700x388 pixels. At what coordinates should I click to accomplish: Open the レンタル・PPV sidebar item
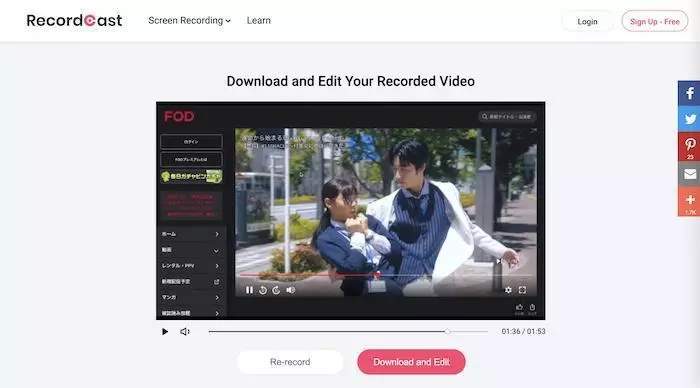click(191, 266)
